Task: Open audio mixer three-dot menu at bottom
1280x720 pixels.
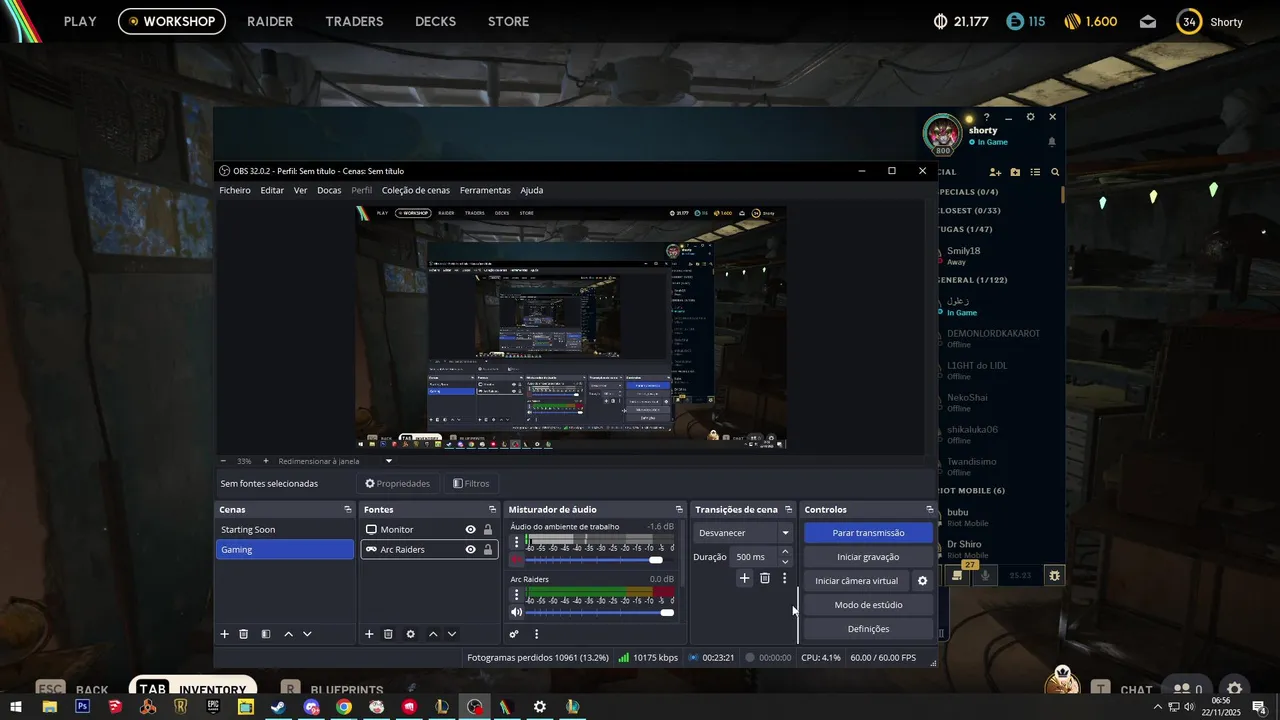Action: tap(536, 634)
